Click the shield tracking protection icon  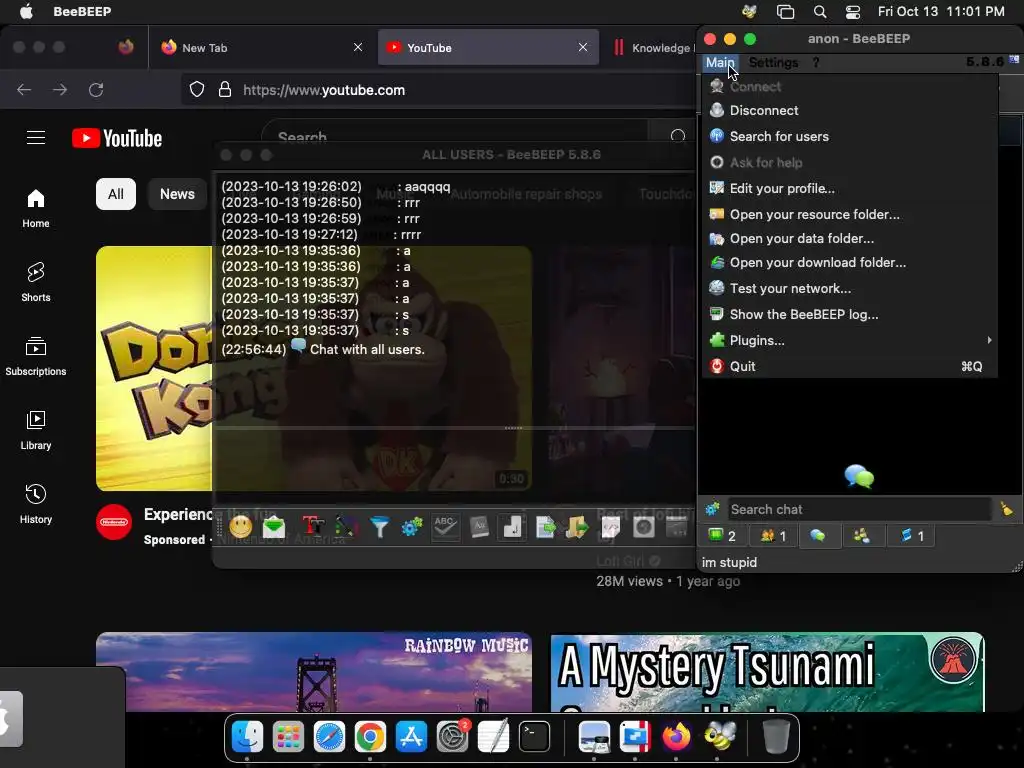197,89
